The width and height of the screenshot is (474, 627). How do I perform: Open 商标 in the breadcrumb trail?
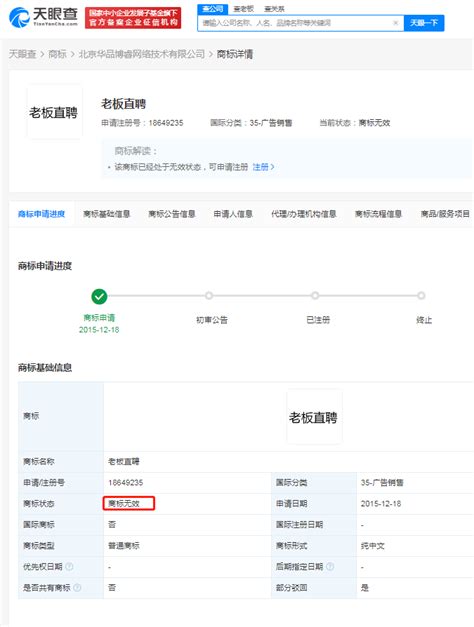pos(57,54)
